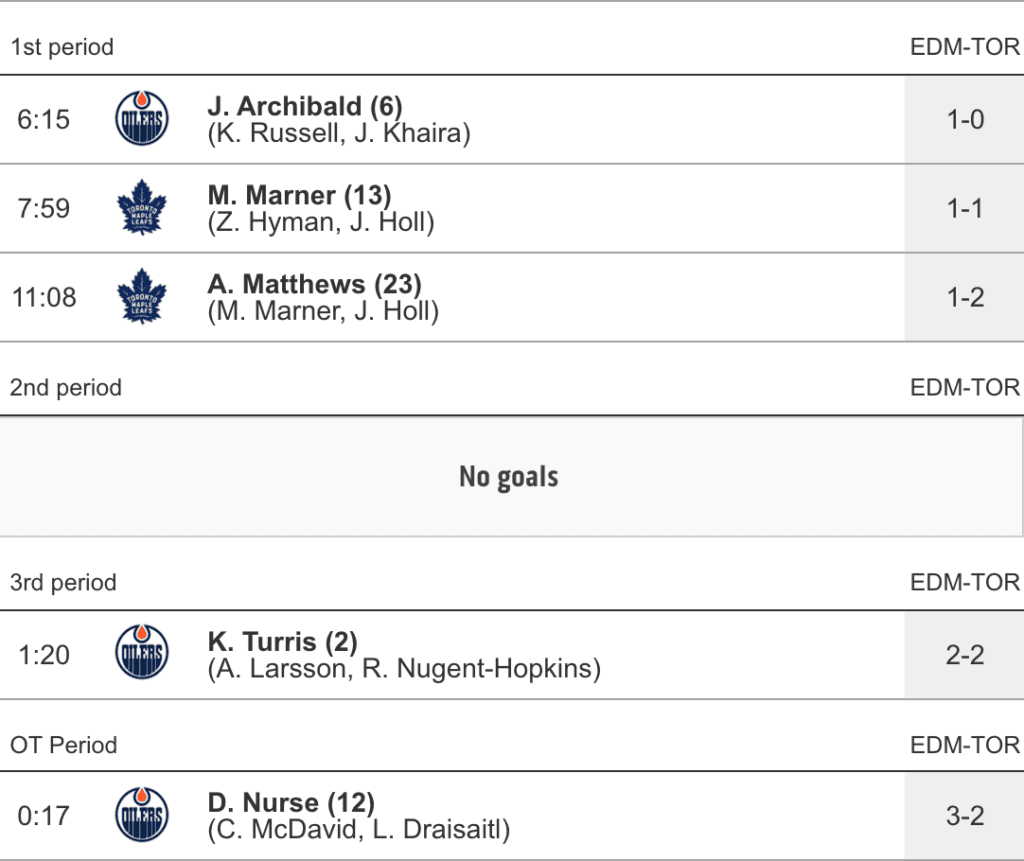1024x861 pixels.
Task: Select goal scorer A. Matthews (23)
Action: (314, 284)
